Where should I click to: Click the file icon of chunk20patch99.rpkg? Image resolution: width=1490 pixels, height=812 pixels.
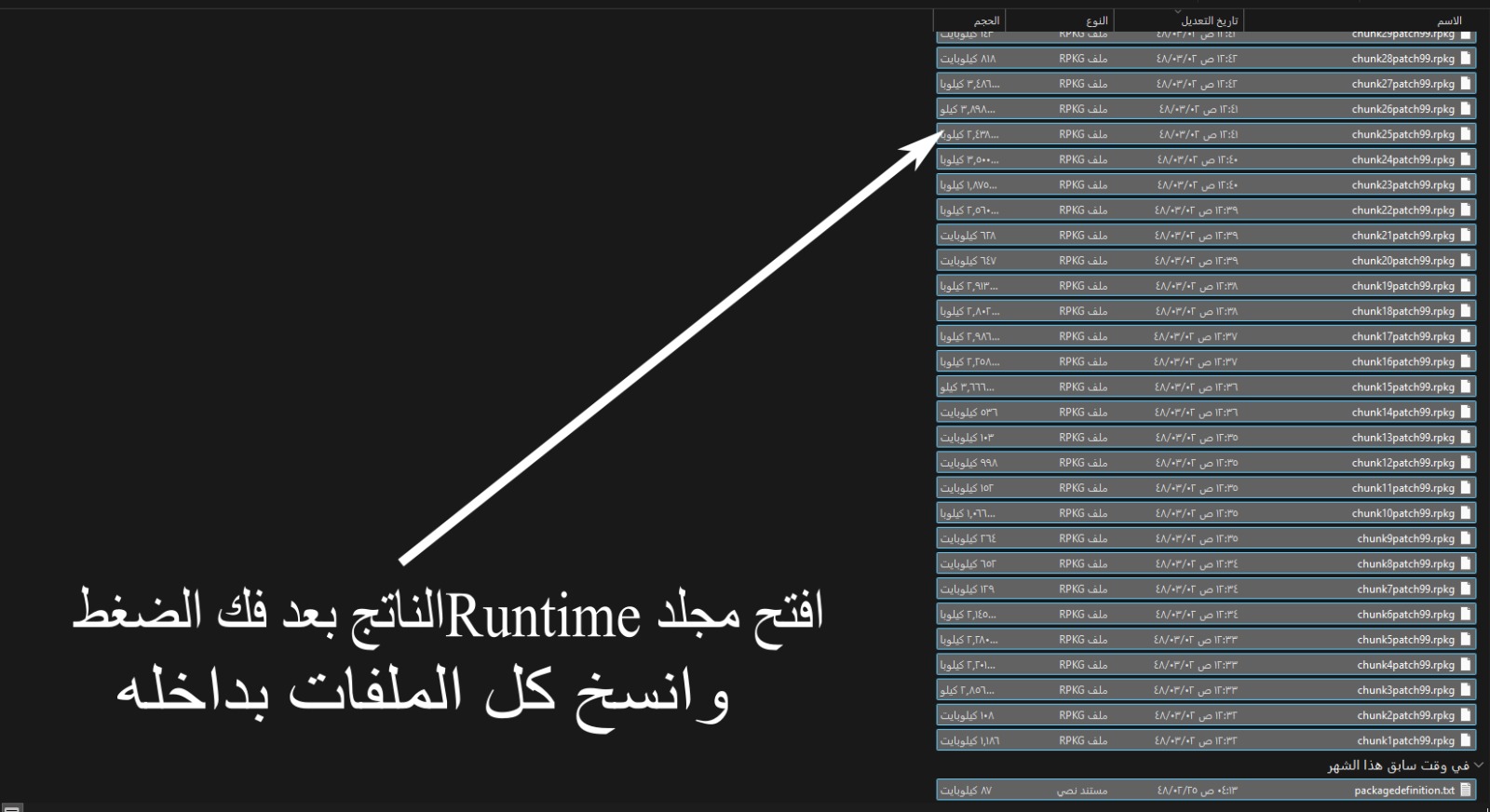tap(1467, 260)
